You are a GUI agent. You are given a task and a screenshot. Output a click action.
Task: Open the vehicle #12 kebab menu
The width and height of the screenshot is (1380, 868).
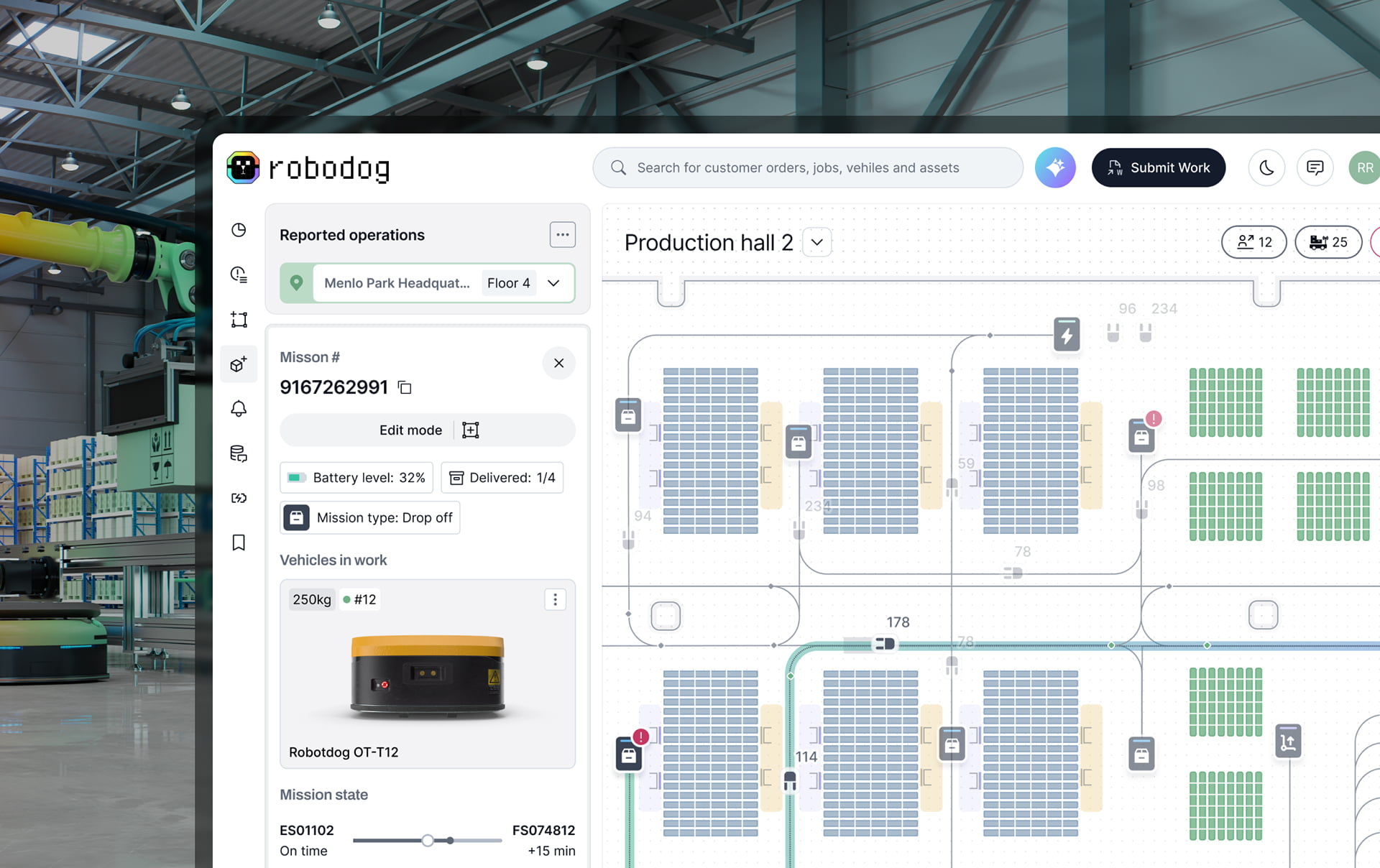(x=555, y=599)
